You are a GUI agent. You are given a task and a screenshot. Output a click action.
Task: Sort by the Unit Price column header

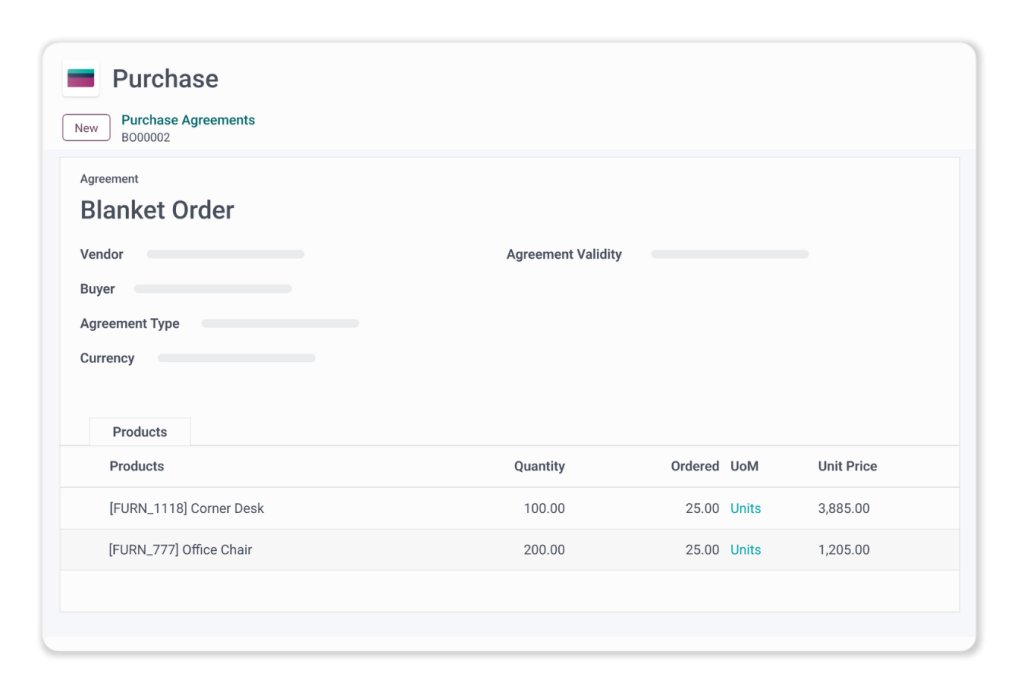point(847,466)
